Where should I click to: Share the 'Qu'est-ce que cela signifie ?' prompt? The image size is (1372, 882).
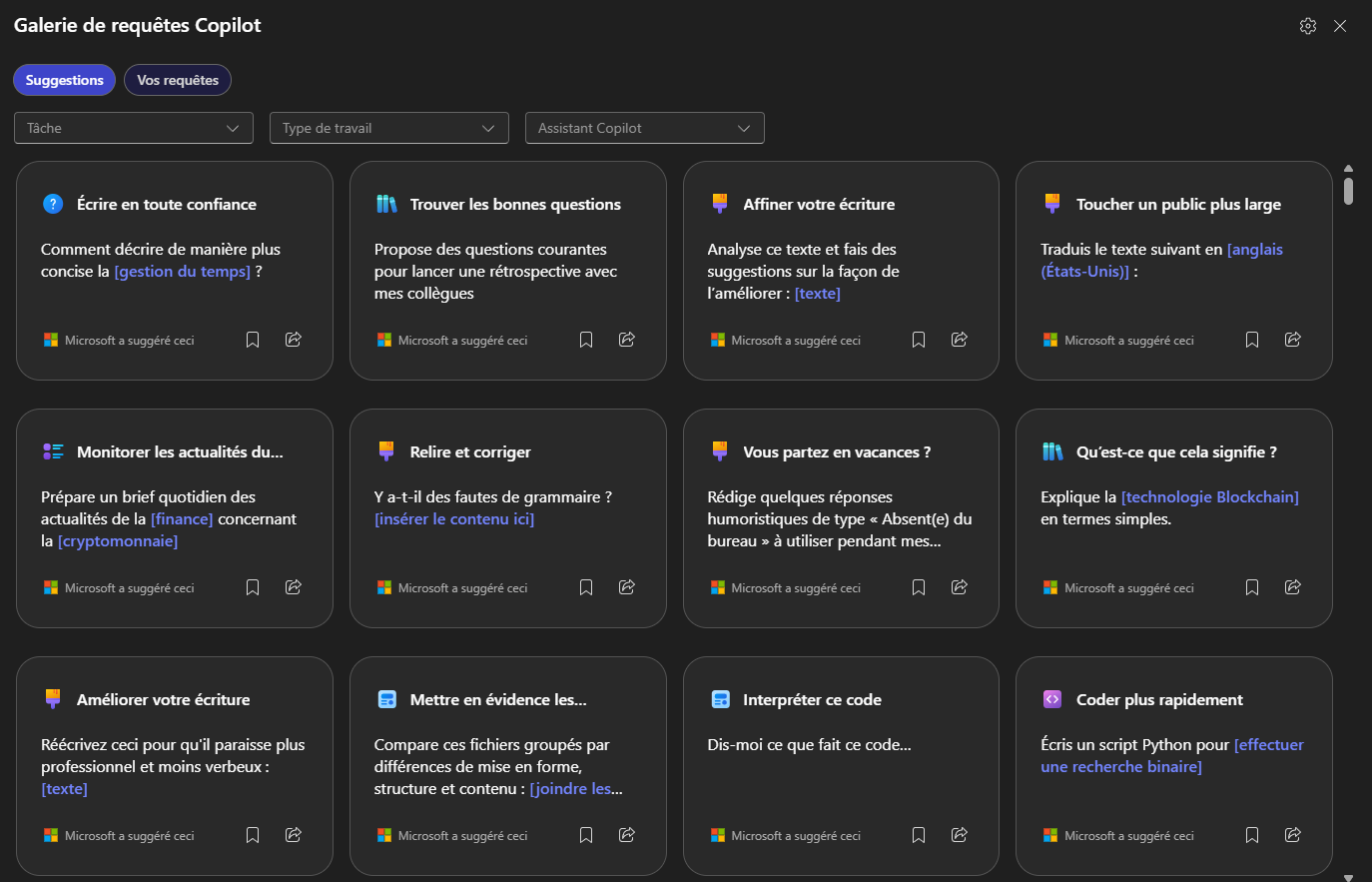1293,587
